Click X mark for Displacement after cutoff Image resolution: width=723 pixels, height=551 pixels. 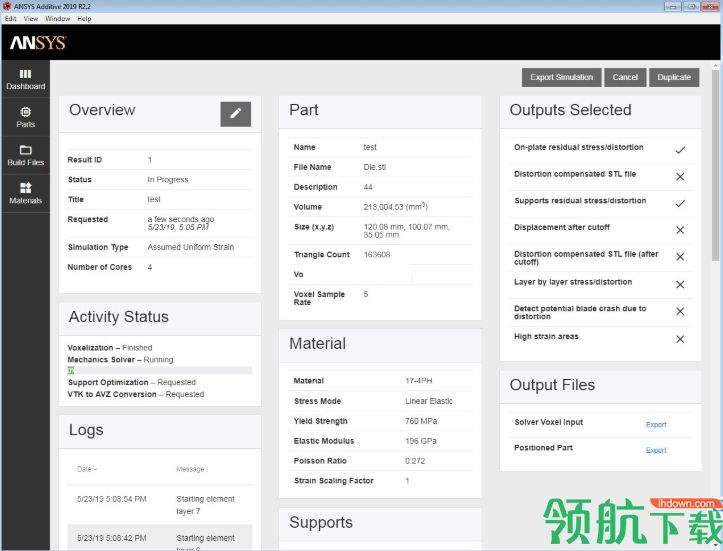(x=680, y=230)
